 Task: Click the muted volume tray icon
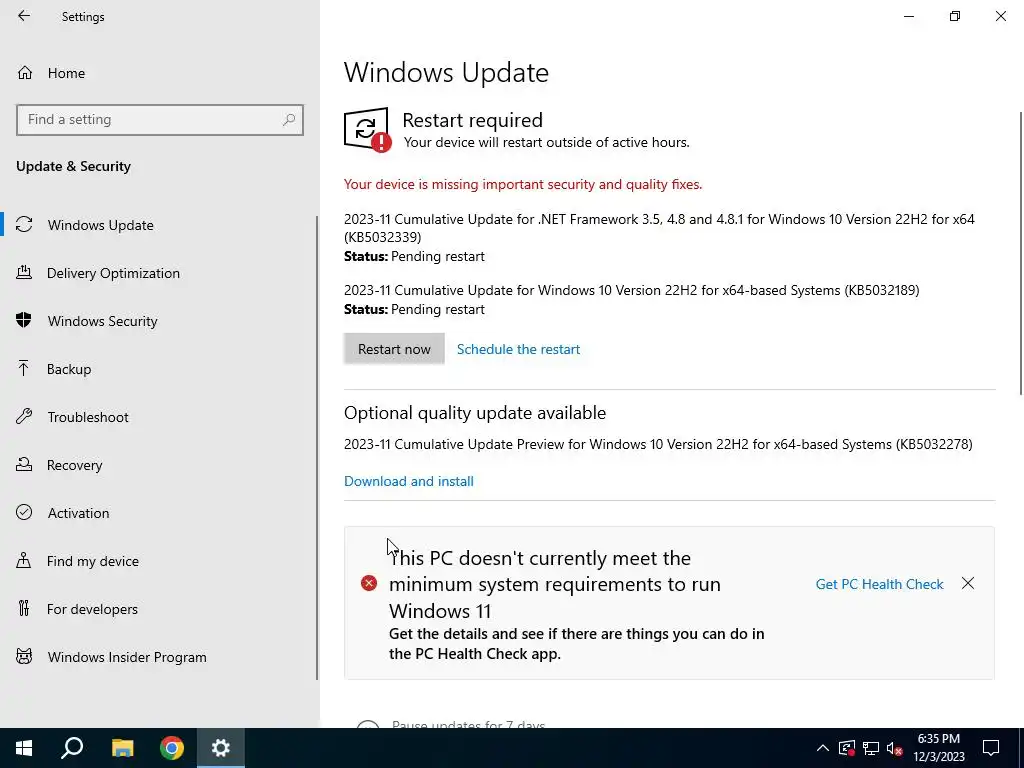point(895,748)
